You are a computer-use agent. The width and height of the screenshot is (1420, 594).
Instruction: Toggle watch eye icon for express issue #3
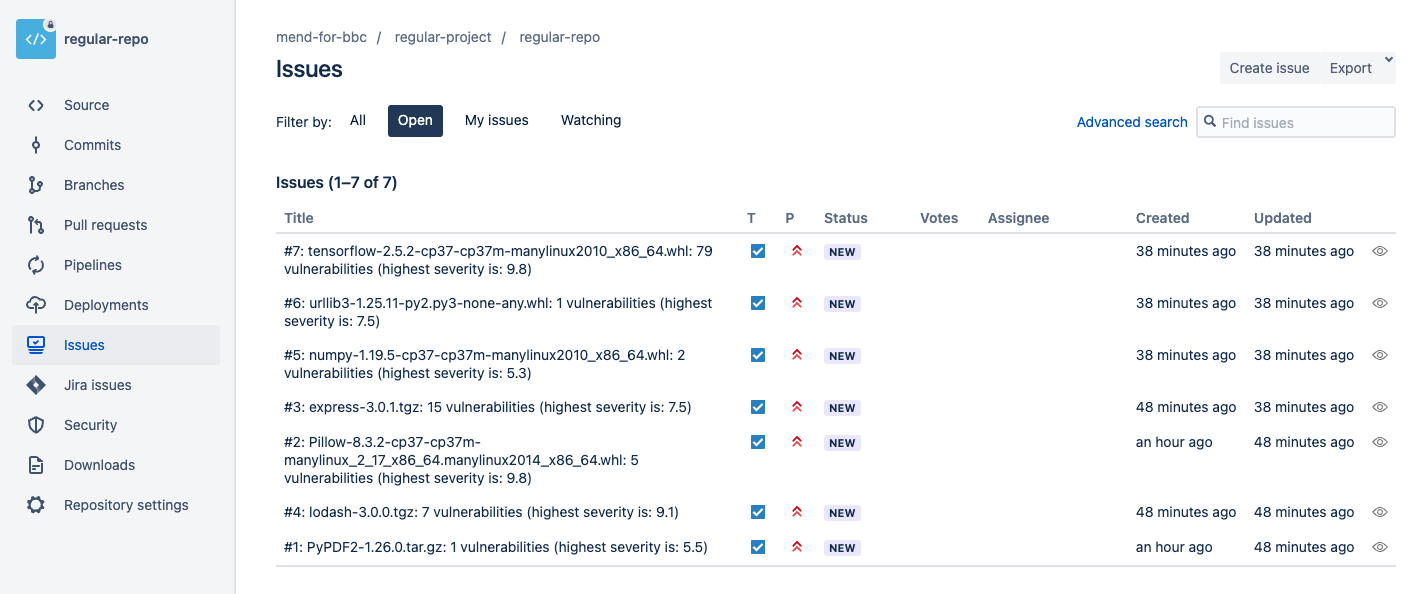[x=1380, y=407]
